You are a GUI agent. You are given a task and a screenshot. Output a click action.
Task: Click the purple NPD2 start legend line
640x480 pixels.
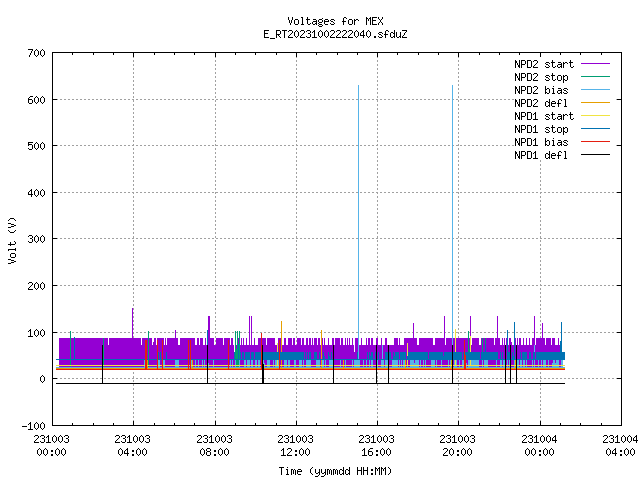tap(595, 64)
